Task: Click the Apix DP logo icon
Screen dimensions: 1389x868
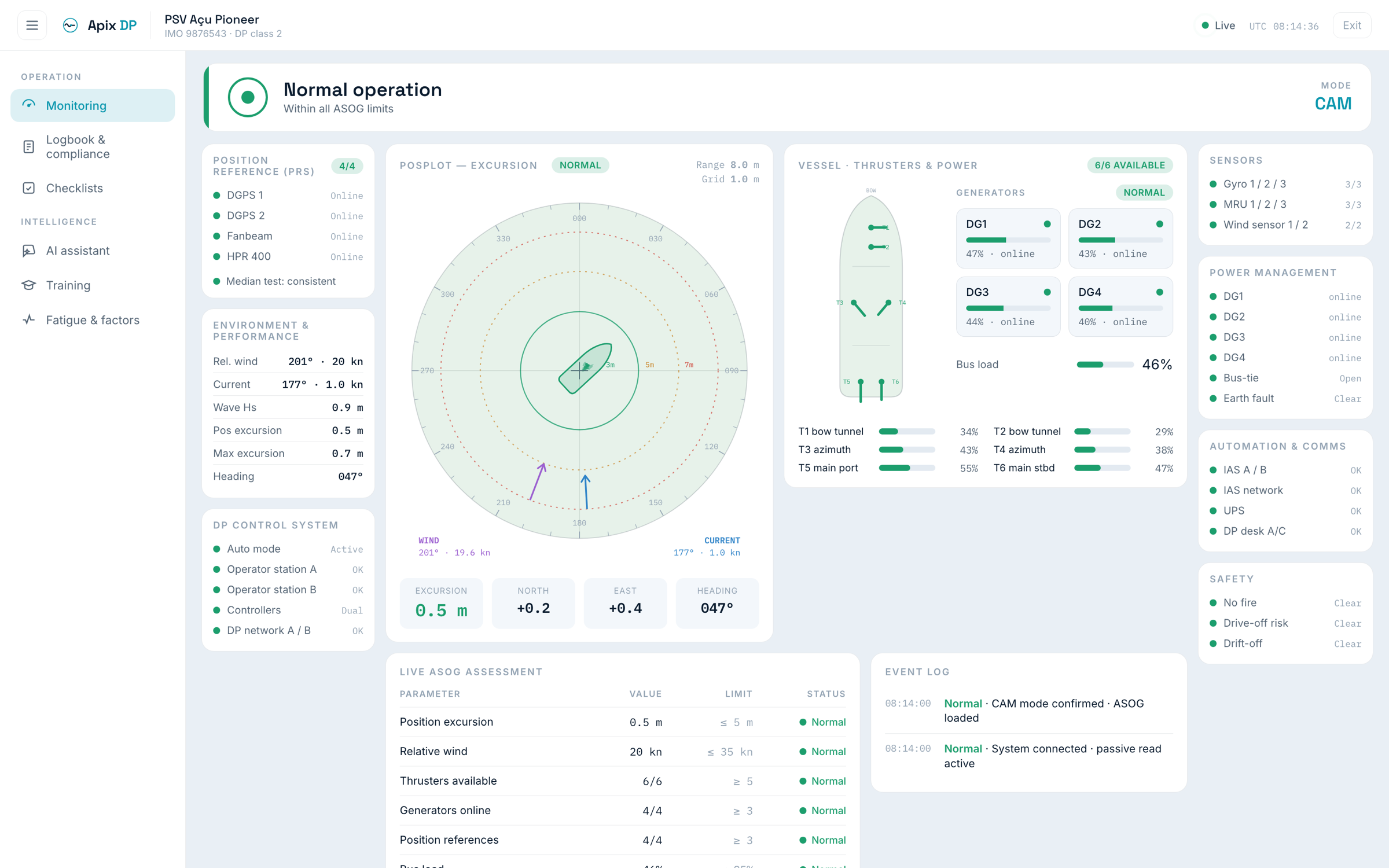Action: tap(70, 25)
